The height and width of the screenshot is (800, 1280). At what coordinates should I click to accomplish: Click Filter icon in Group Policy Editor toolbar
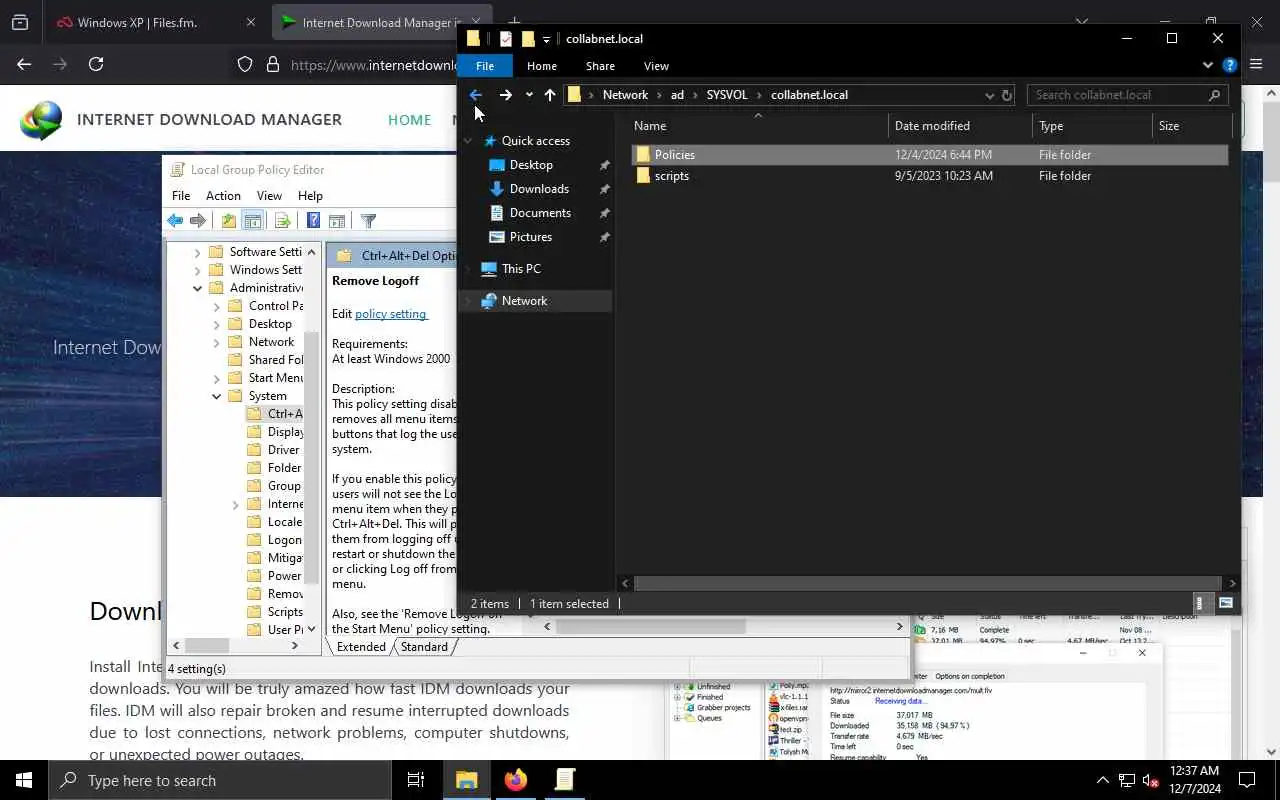pos(368,221)
